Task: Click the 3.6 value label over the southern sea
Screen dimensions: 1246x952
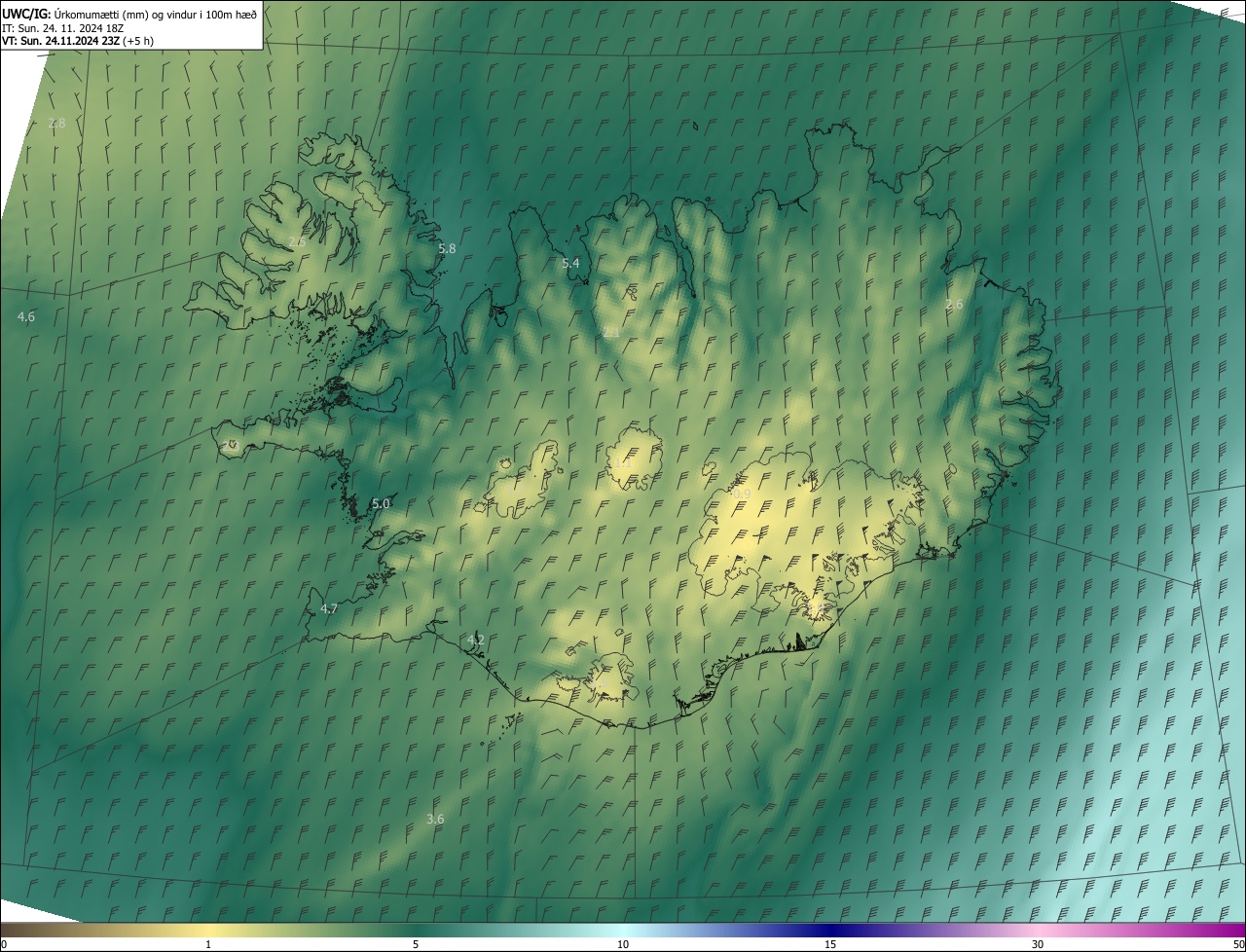Action: pos(435,820)
